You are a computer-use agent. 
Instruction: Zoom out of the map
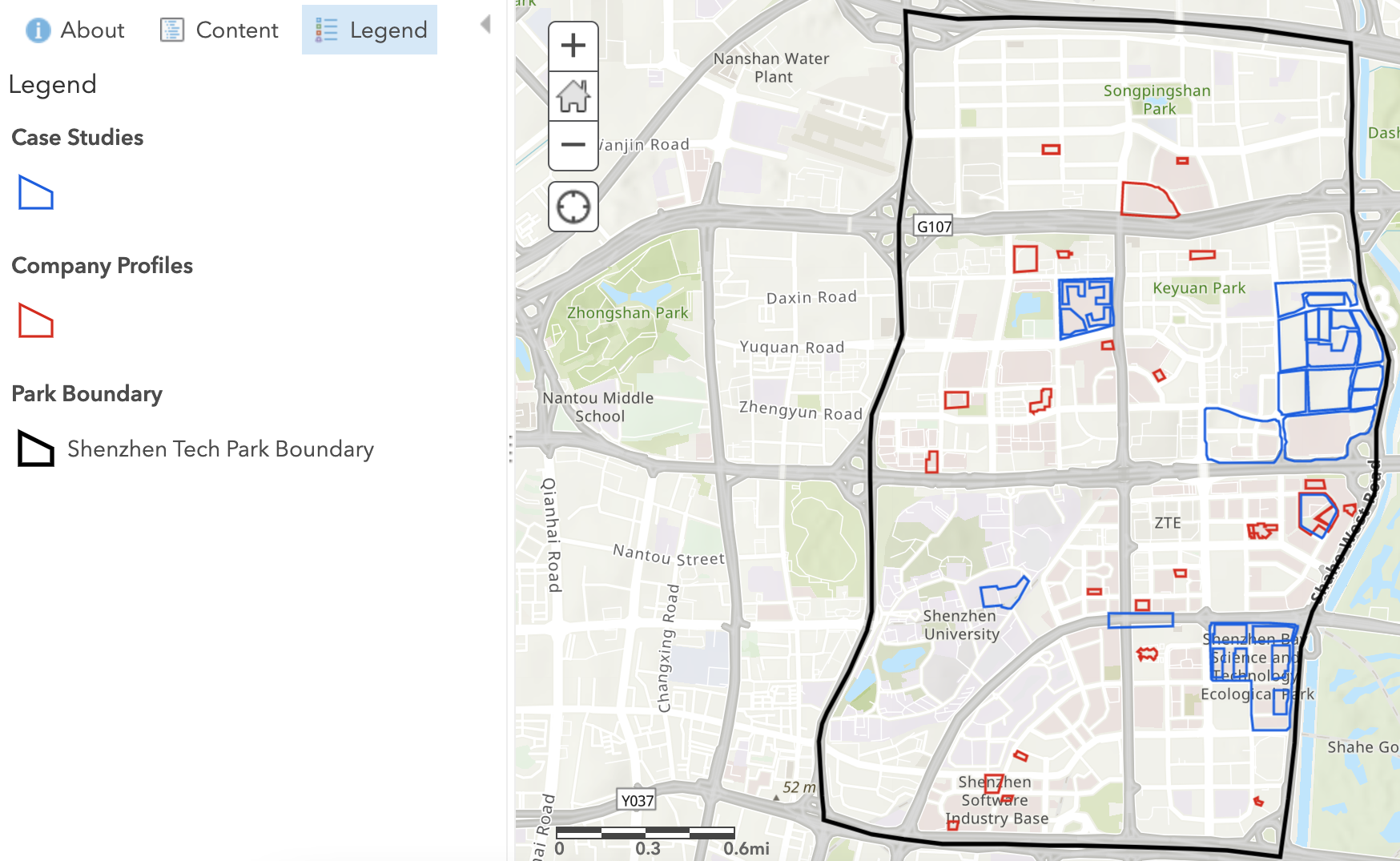tap(573, 145)
